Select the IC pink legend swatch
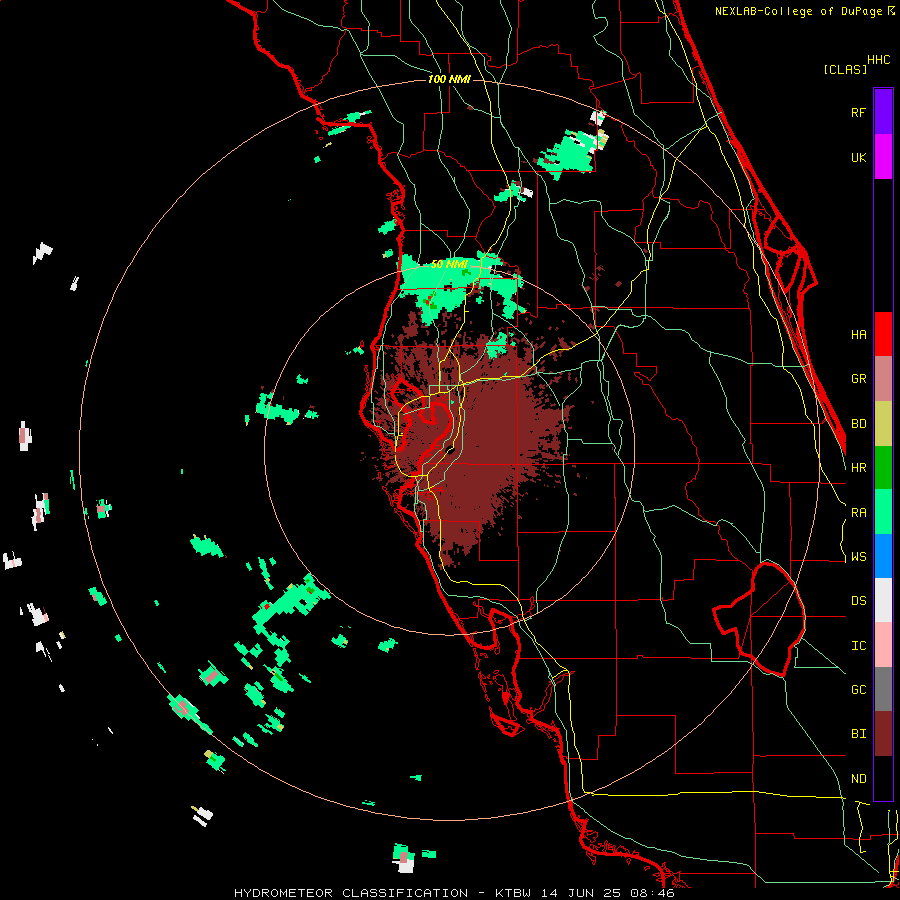Screen dimensions: 900x900 point(883,645)
